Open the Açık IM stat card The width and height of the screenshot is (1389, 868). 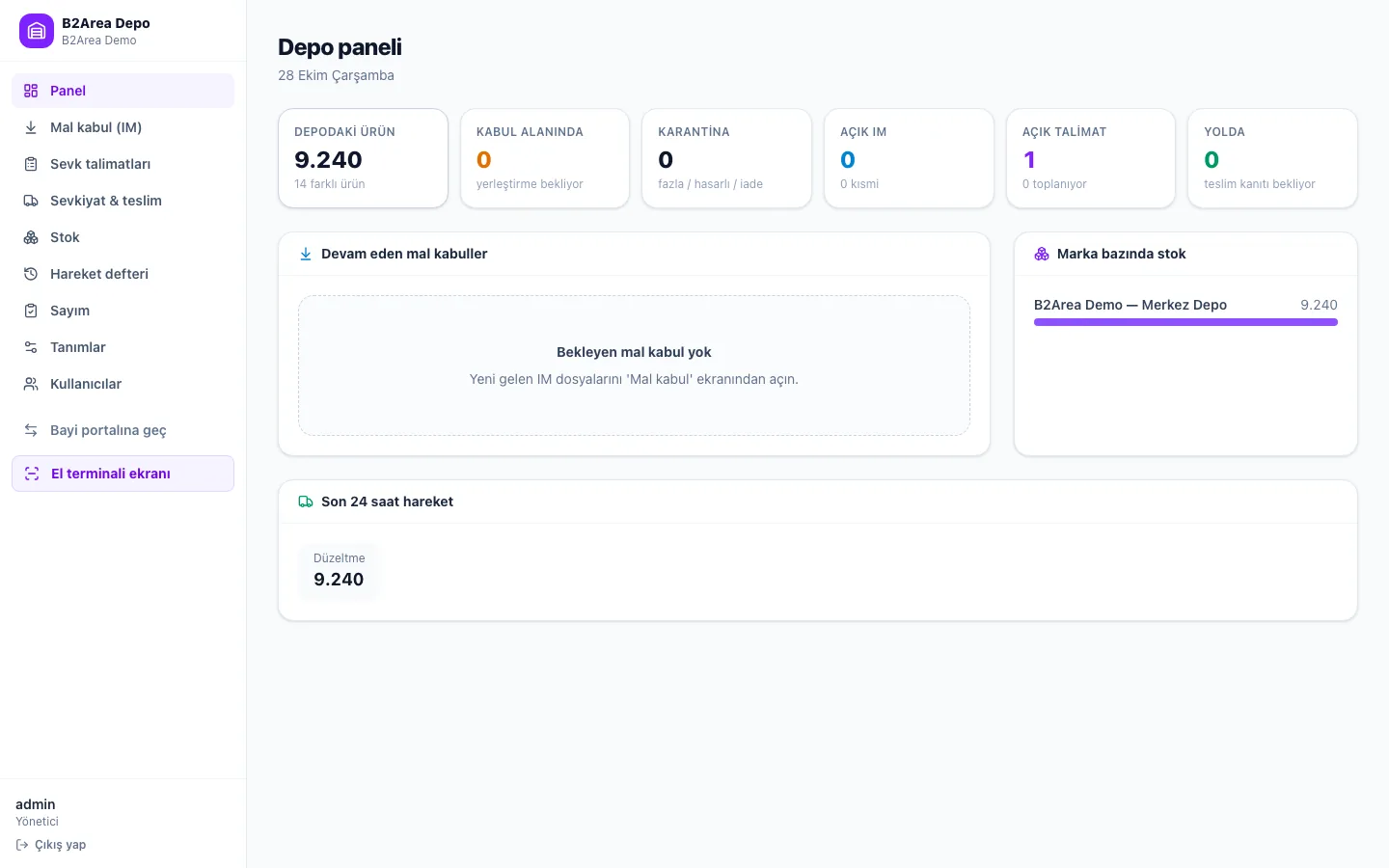coord(909,158)
